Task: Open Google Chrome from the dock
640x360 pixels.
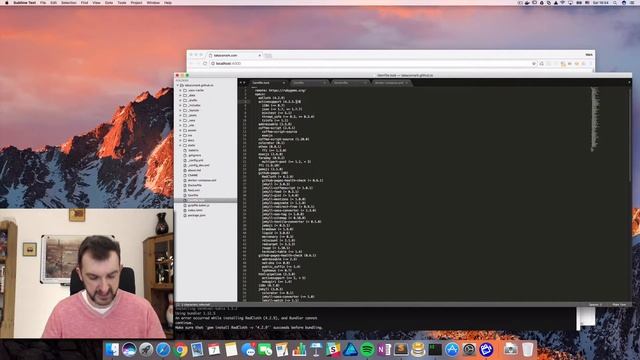Action: pos(180,349)
